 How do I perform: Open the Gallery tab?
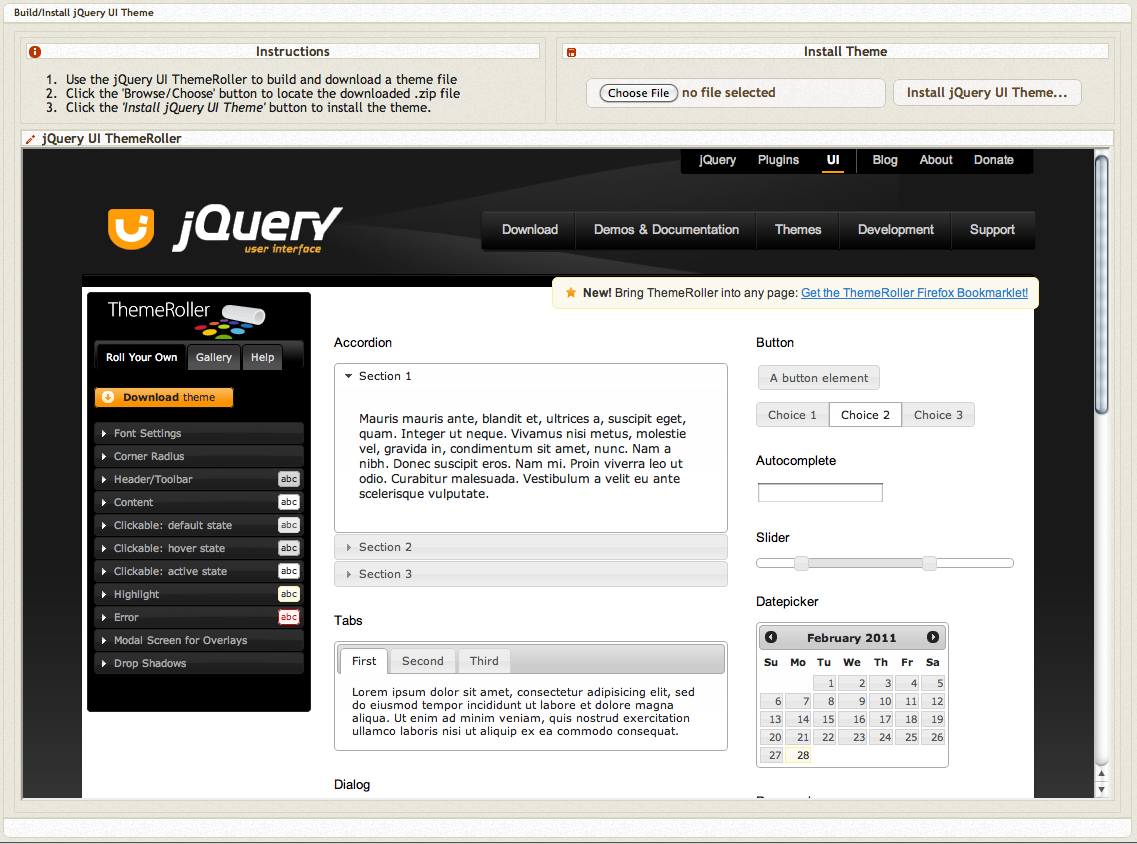[214, 357]
